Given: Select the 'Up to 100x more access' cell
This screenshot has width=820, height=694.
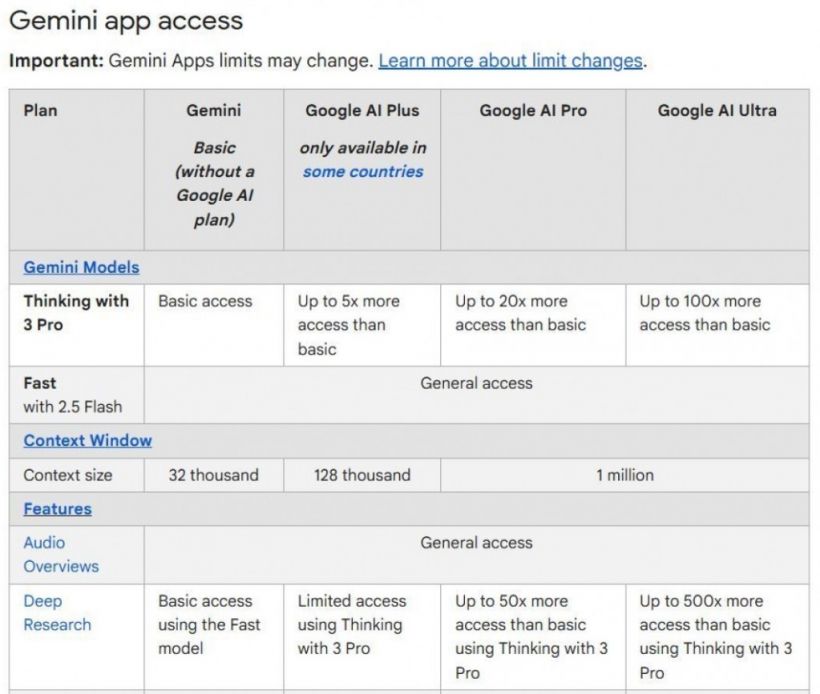Looking at the screenshot, I should (x=705, y=313).
